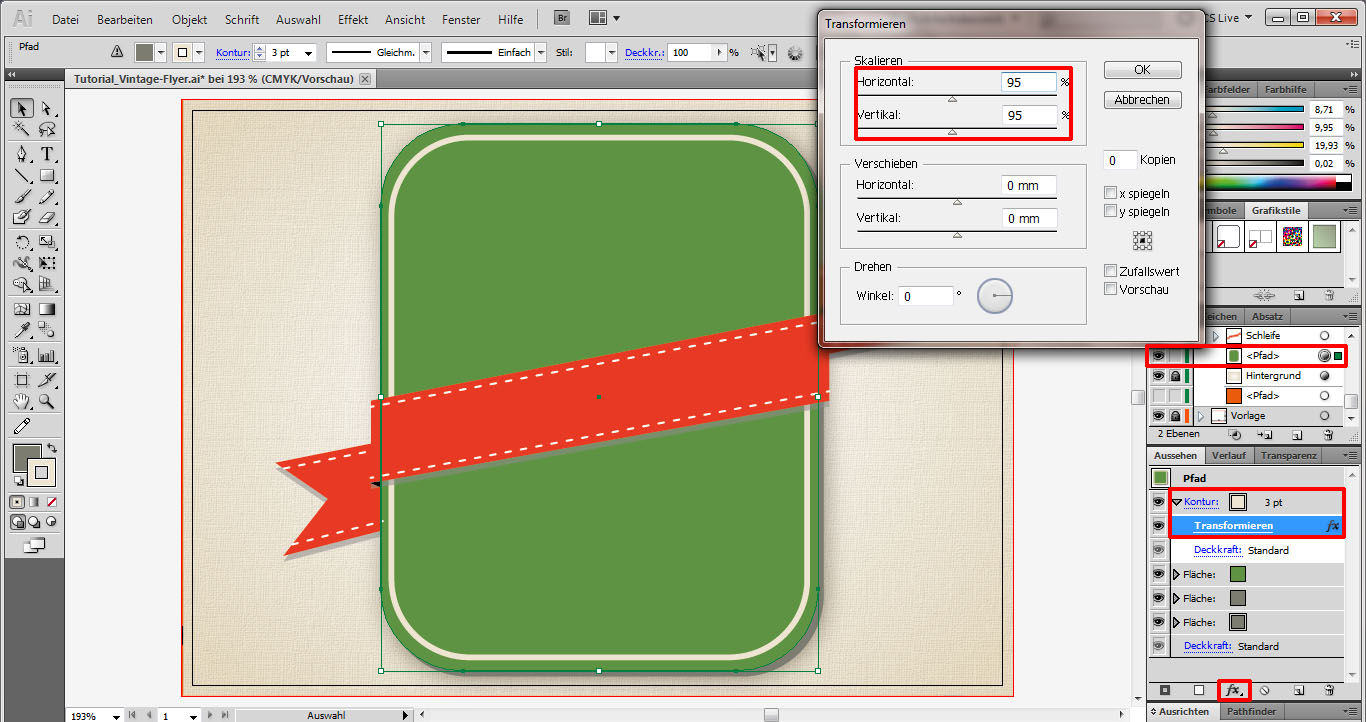The image size is (1366, 722).
Task: Click OK in Transformieren dialog
Action: click(x=1142, y=70)
